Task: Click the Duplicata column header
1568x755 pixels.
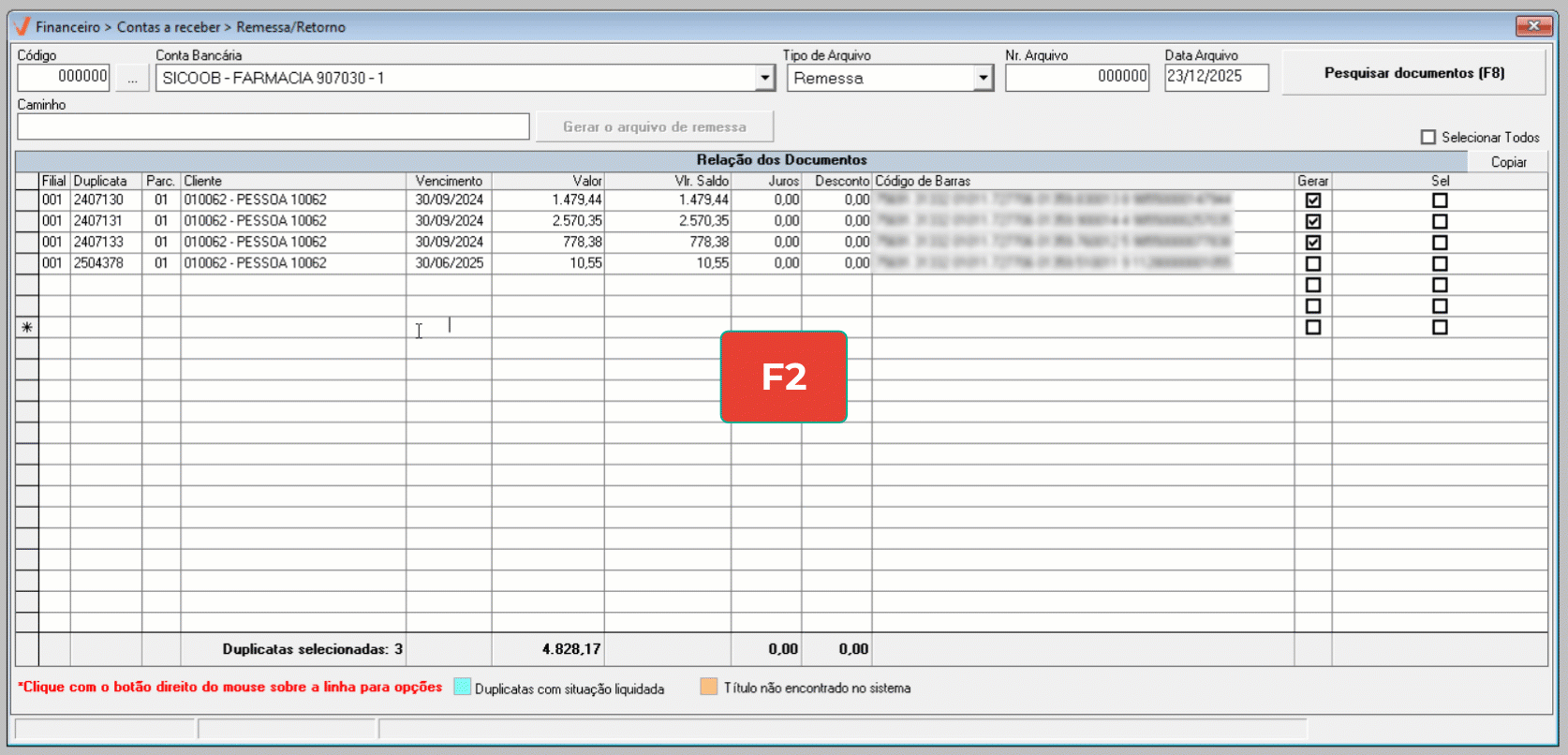Action: tap(106, 181)
